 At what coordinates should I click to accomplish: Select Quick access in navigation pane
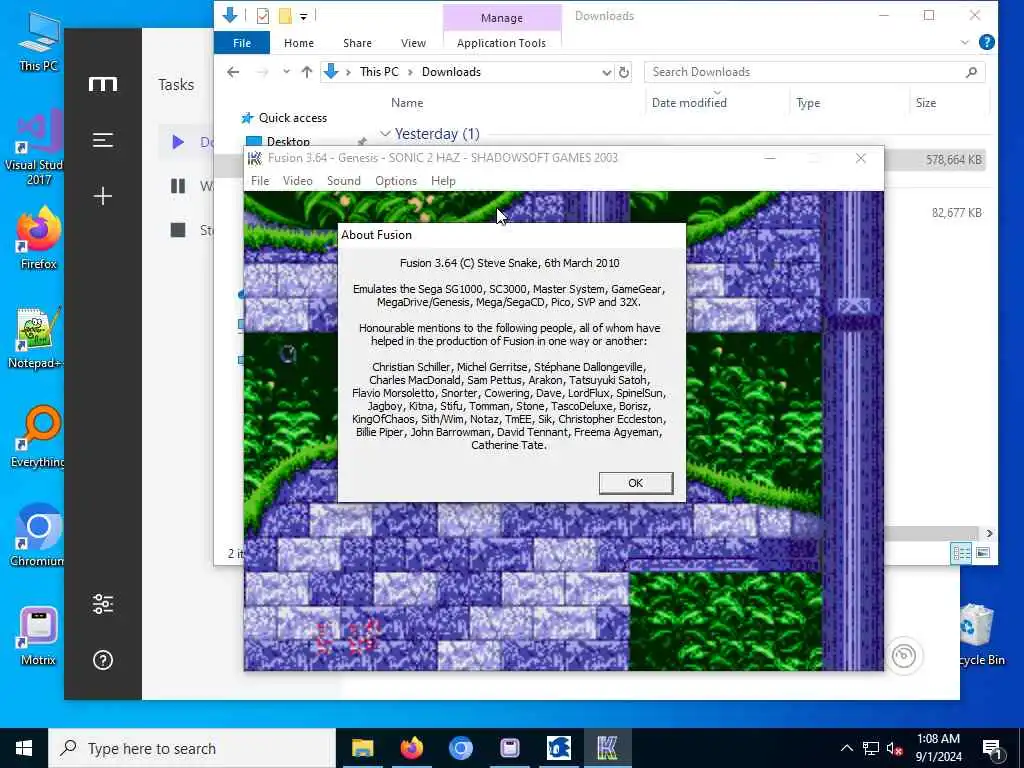293,118
